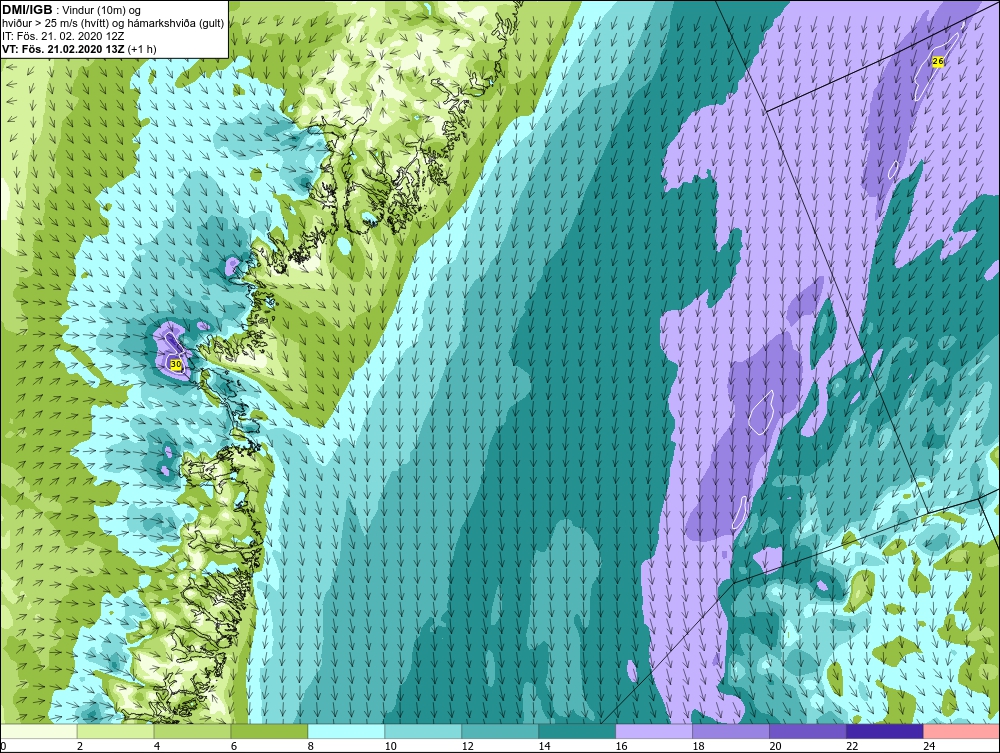Click the IT initial time line
This screenshot has width=1000, height=753.
click(x=62, y=36)
